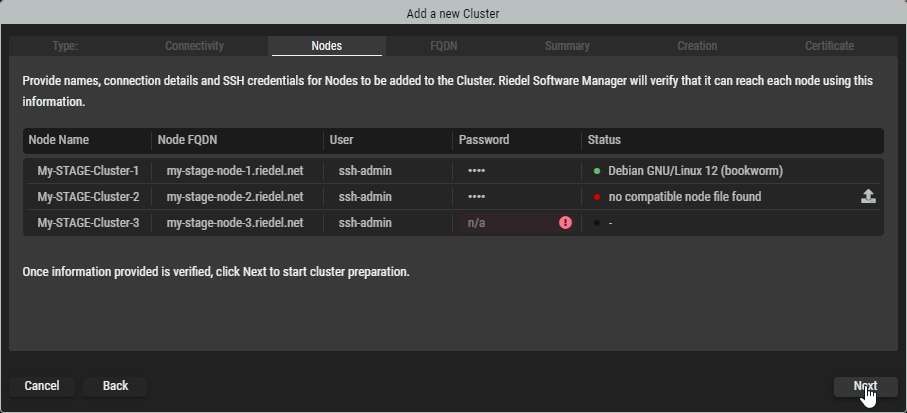Select the My-STAGE-Cluster-1 node name

[x=88, y=171]
